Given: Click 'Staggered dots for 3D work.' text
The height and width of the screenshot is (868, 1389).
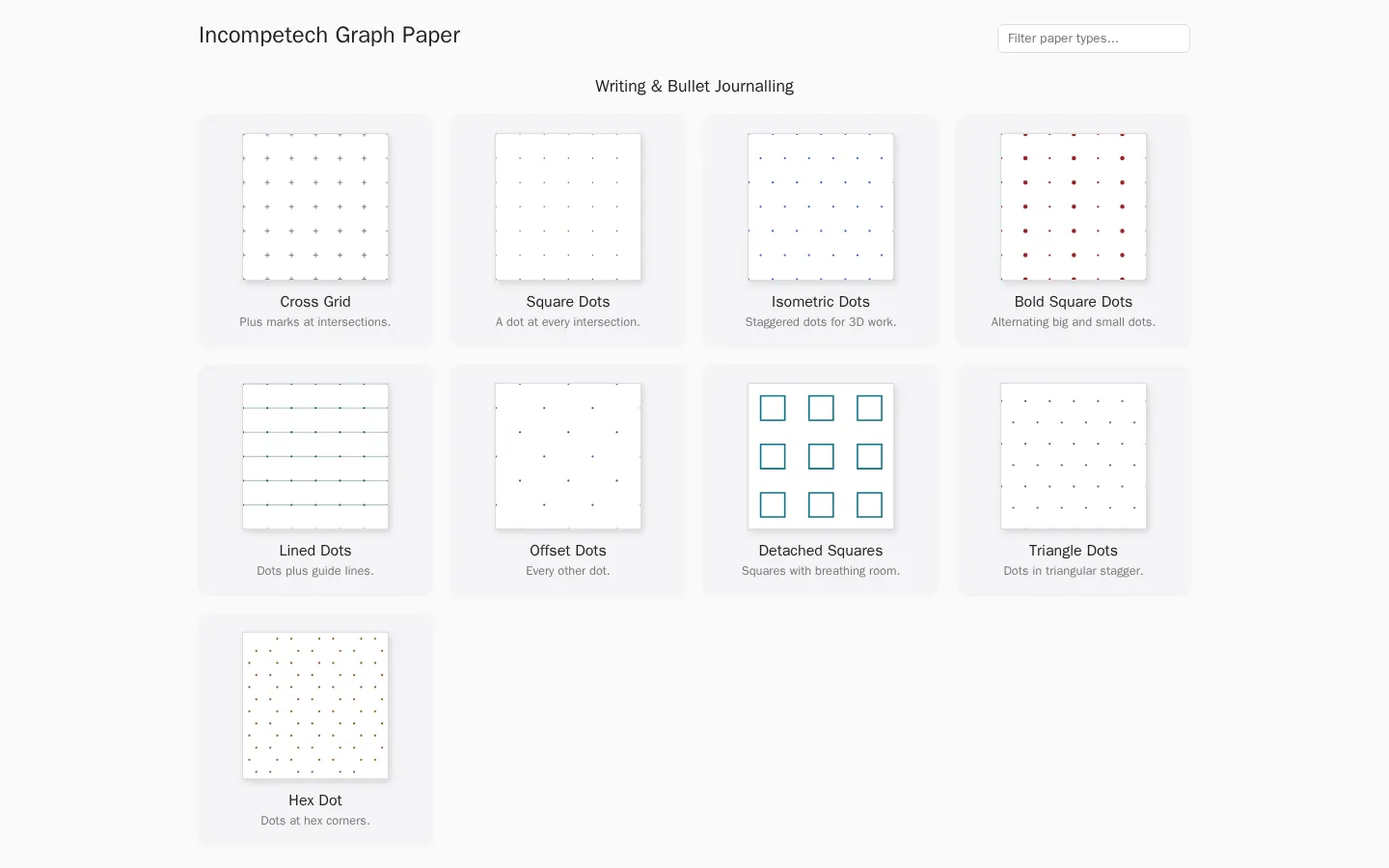Looking at the screenshot, I should pyautogui.click(x=821, y=322).
